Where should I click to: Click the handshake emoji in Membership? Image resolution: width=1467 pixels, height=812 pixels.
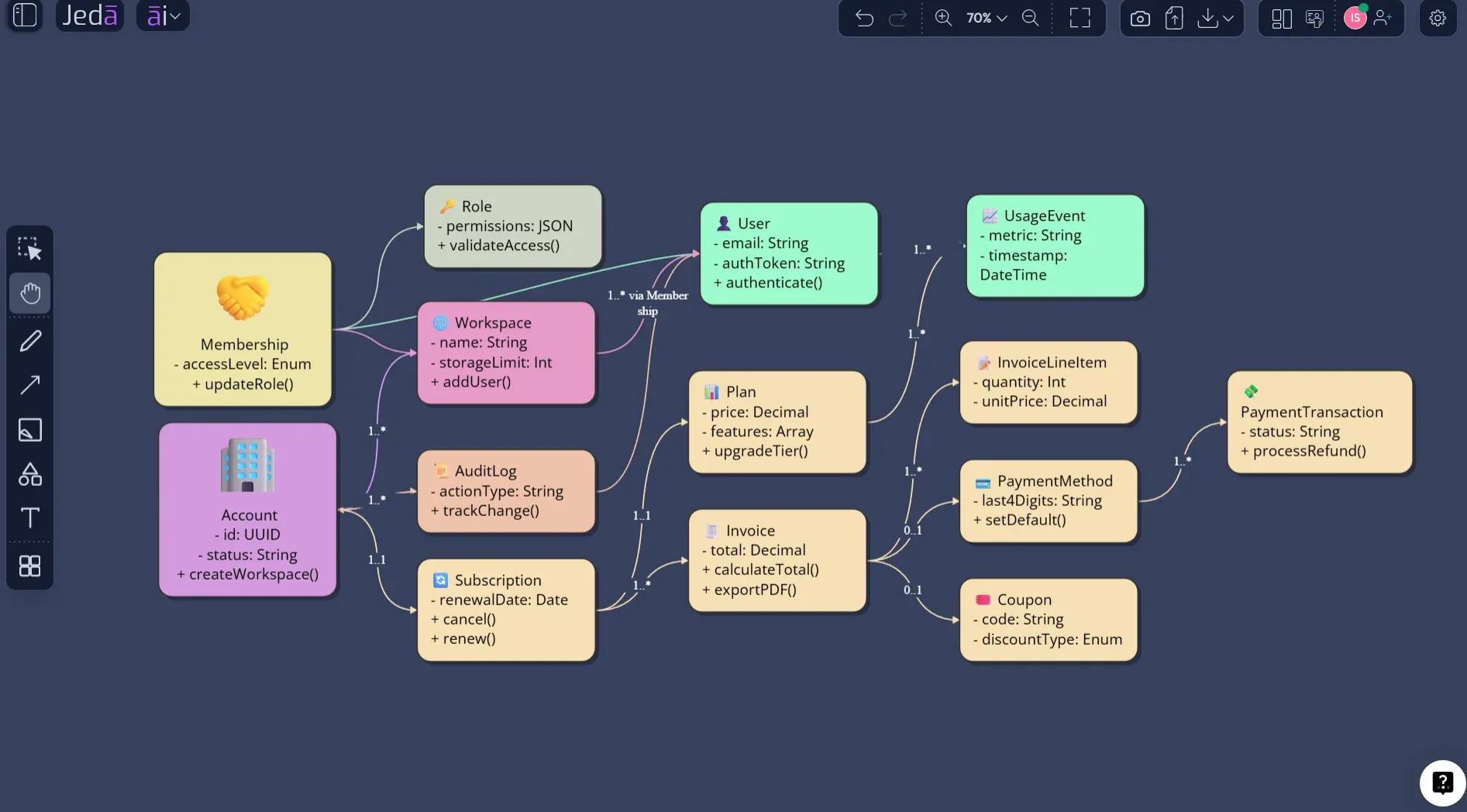tap(243, 298)
